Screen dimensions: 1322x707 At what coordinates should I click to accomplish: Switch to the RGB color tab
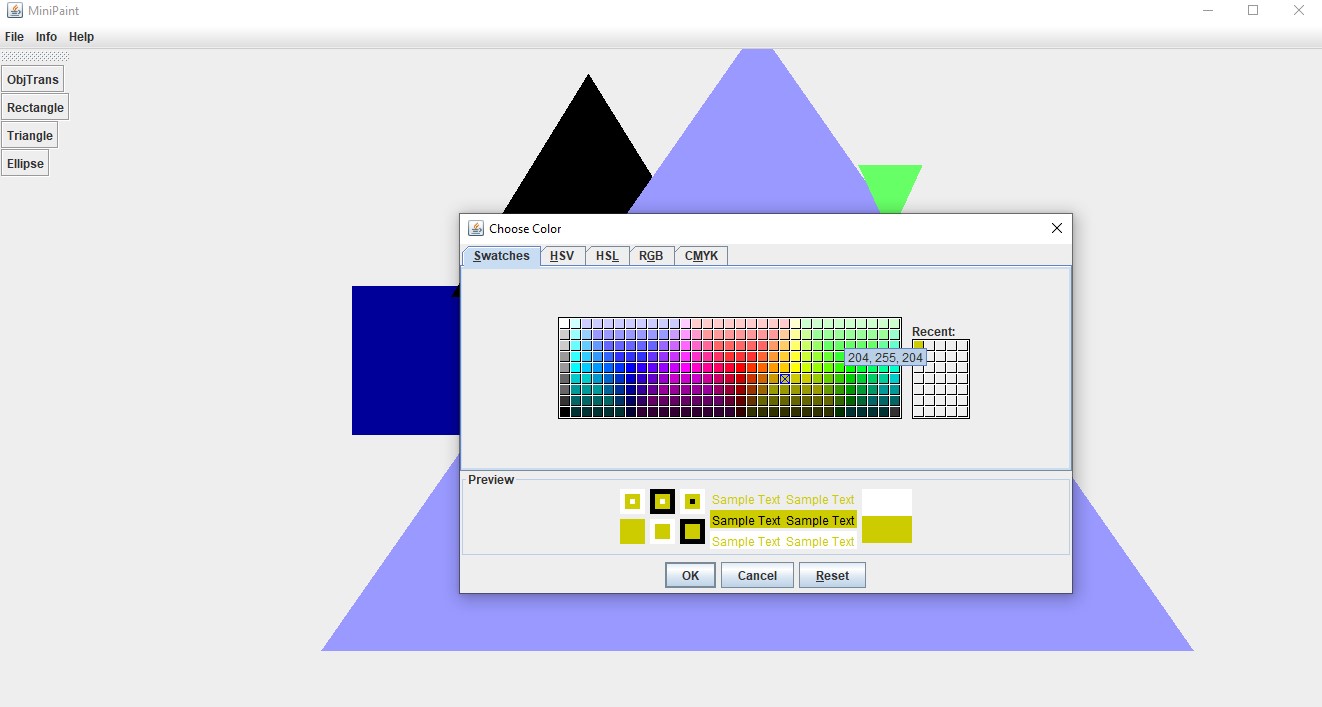click(x=651, y=255)
